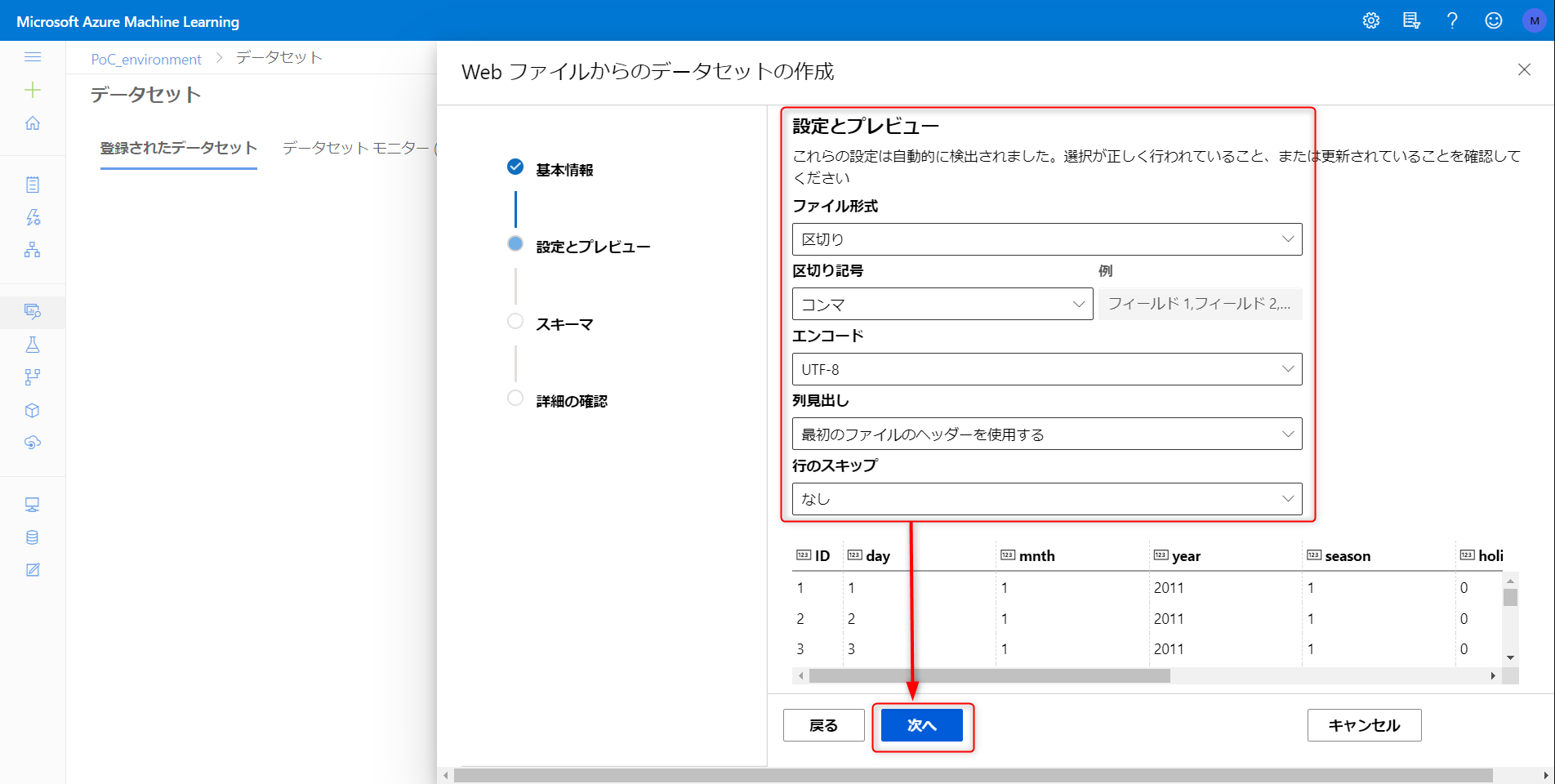Open Notebooks from the sidebar icon
Viewport: 1555px width, 784px height.
tap(33, 185)
